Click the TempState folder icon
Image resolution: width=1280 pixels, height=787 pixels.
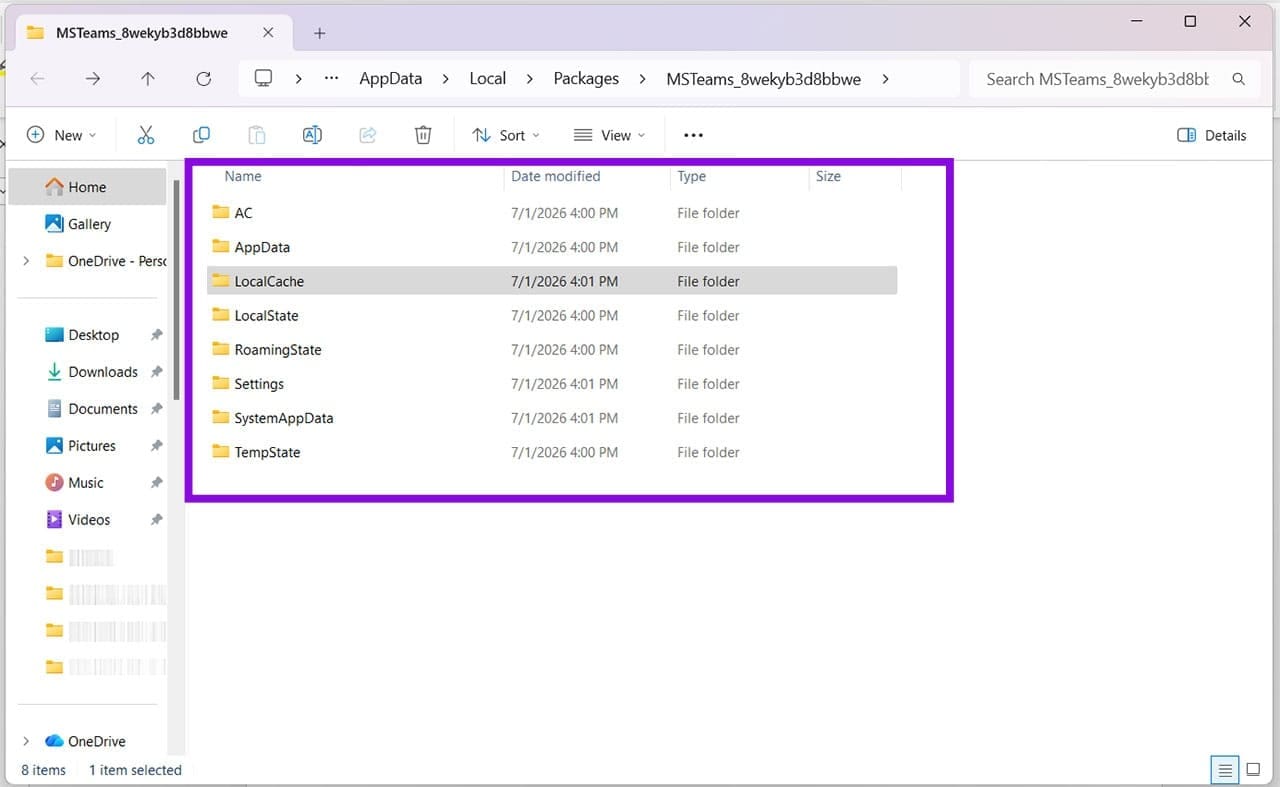pos(221,451)
